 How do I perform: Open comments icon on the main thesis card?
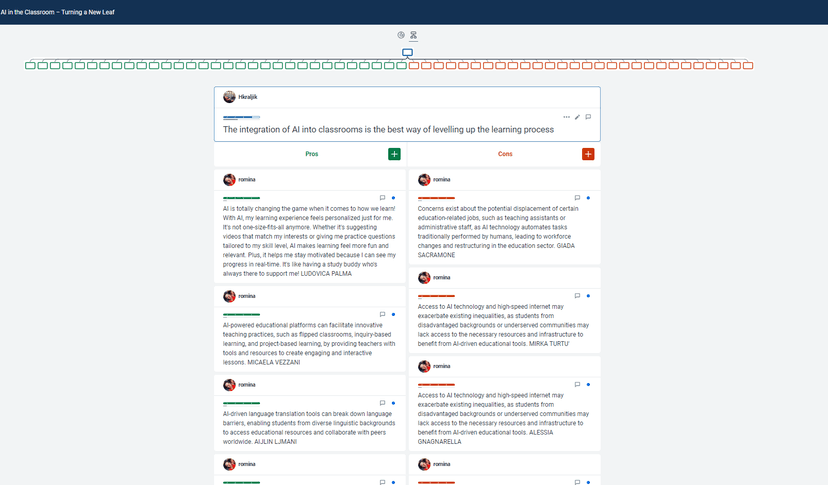(588, 117)
